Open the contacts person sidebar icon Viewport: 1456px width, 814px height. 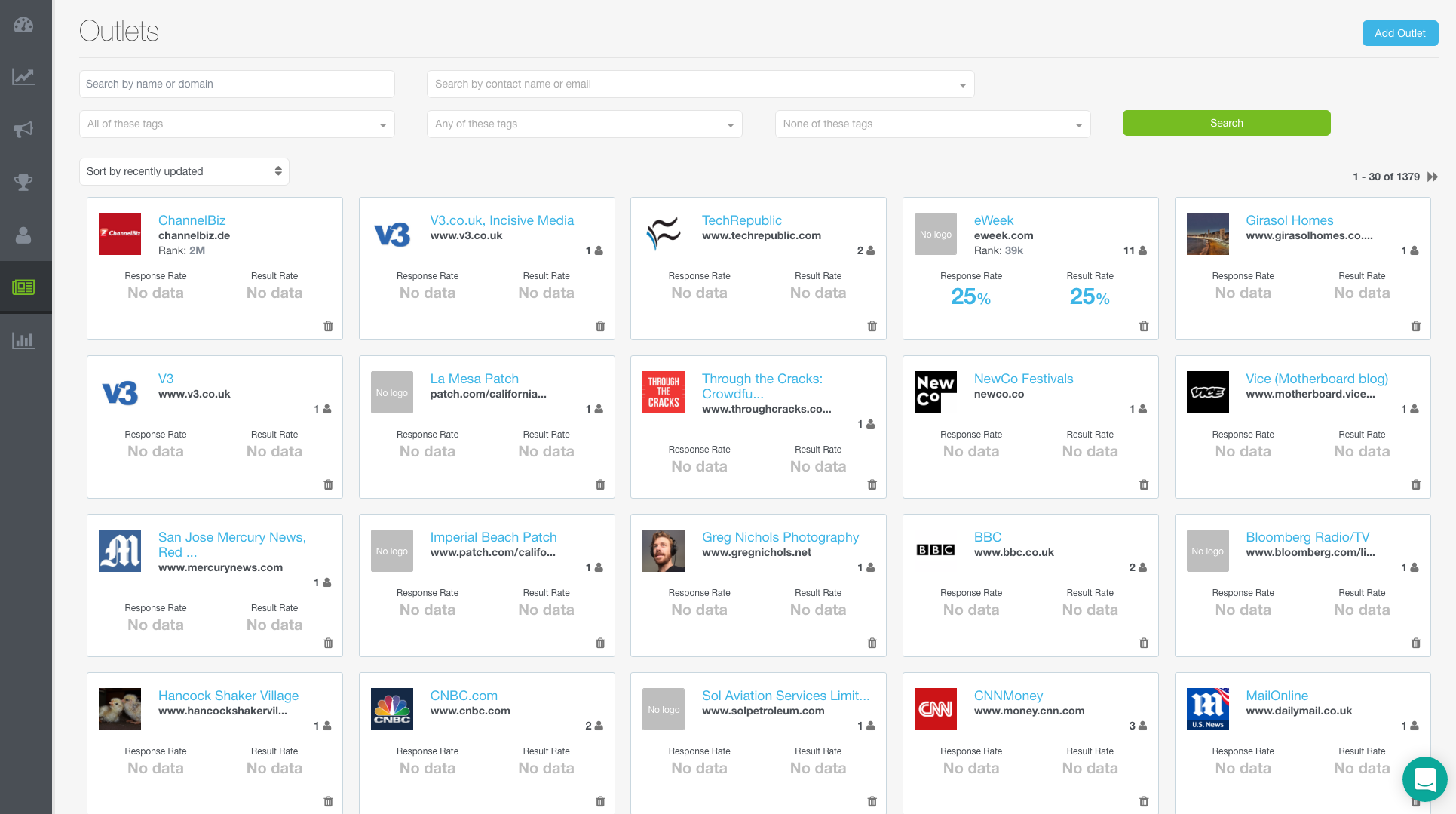(23, 235)
